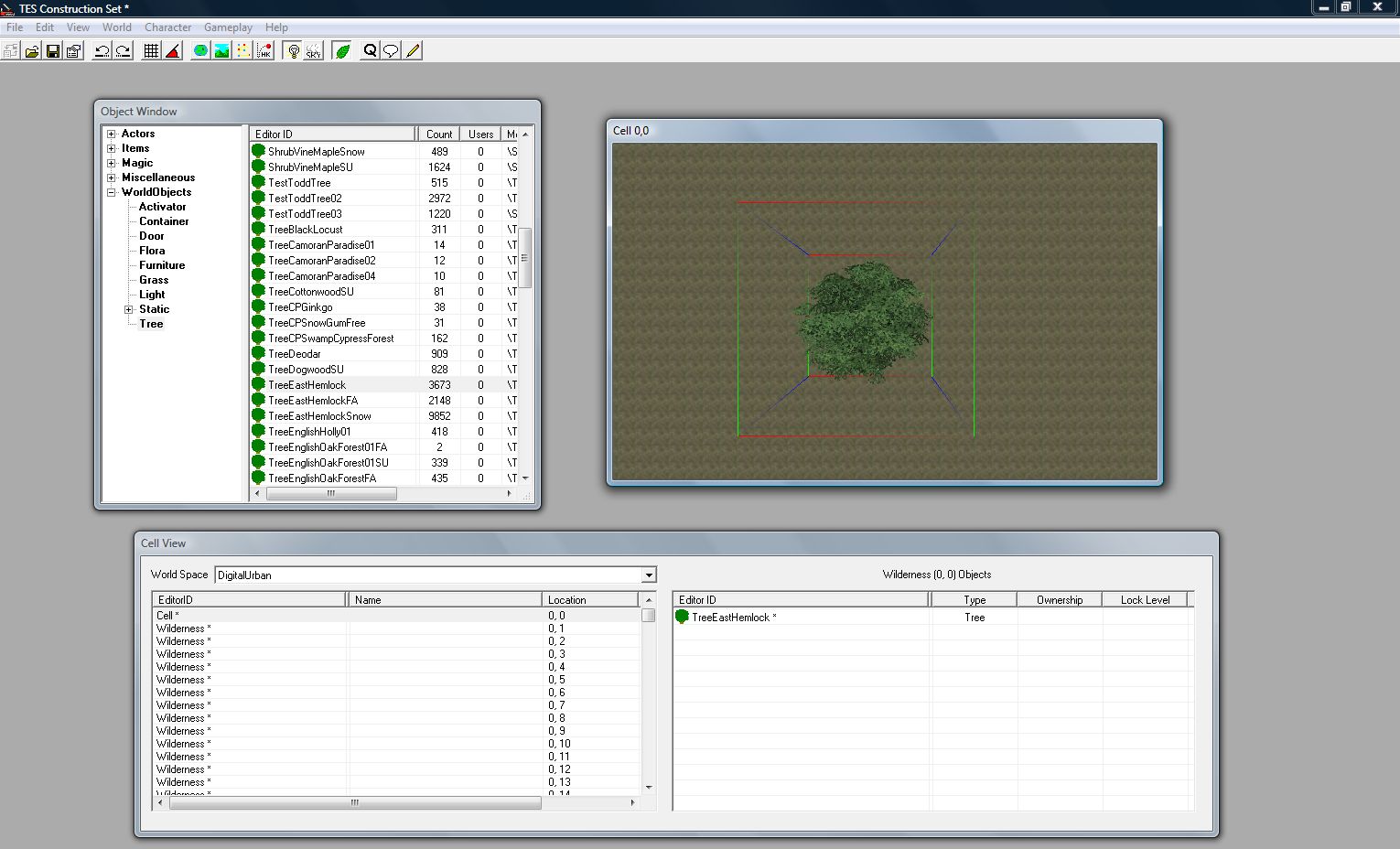Click the Undo arrow toolbar button
Image resolution: width=1400 pixels, height=849 pixels.
tap(102, 51)
